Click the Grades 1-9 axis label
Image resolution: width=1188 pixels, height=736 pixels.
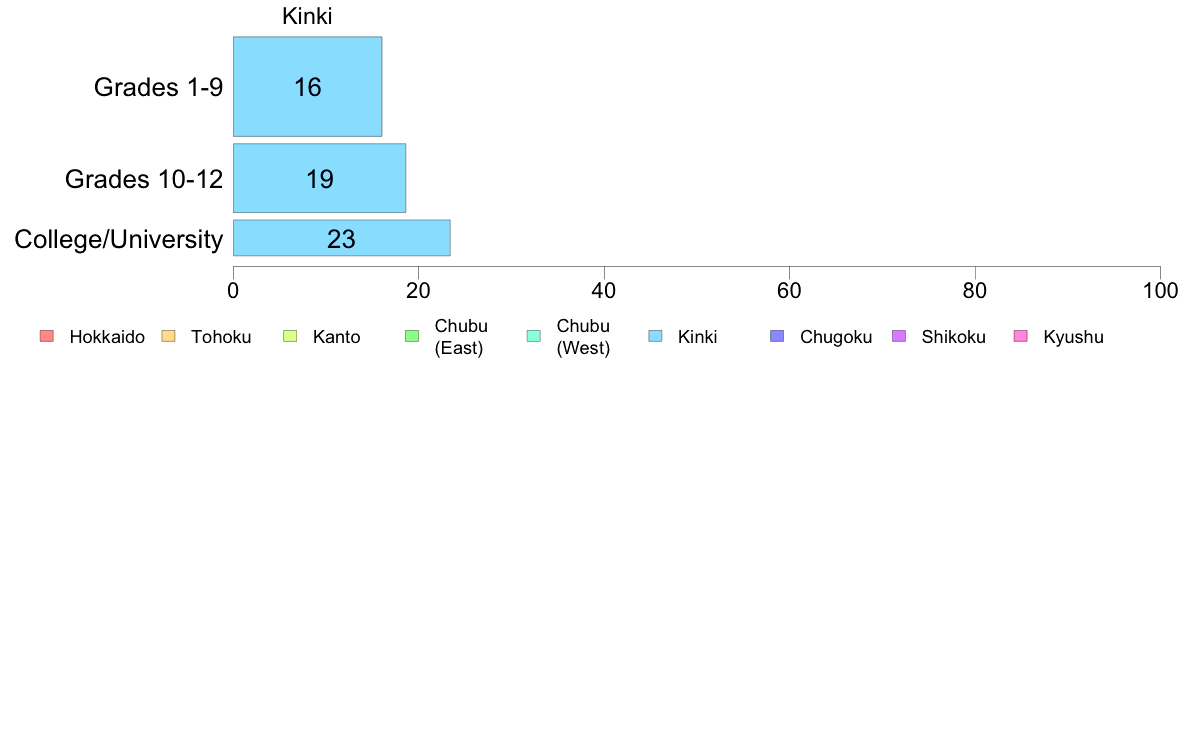coord(158,87)
